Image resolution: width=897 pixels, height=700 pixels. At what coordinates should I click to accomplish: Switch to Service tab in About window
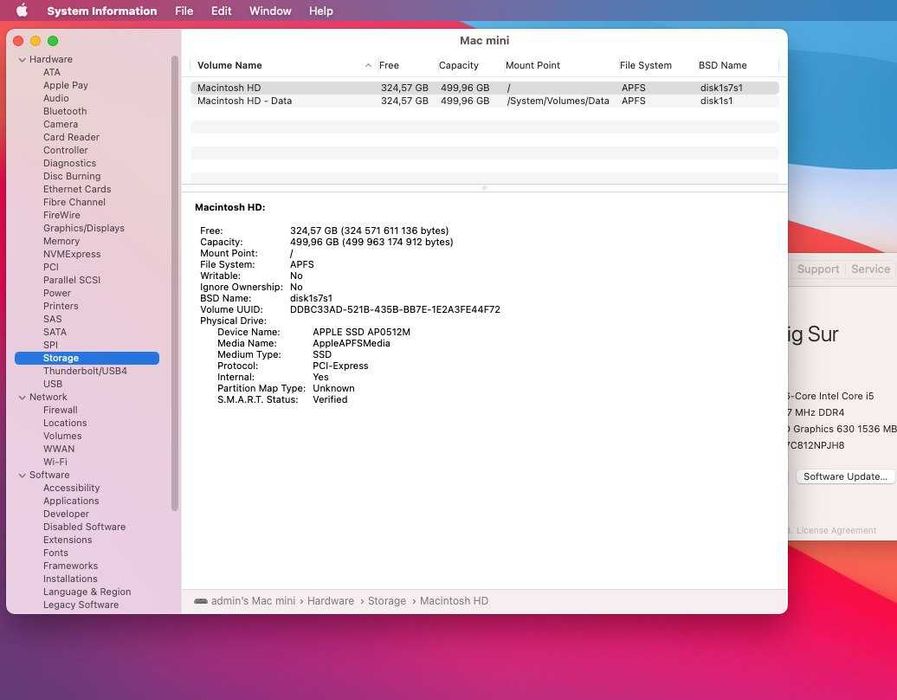870,269
